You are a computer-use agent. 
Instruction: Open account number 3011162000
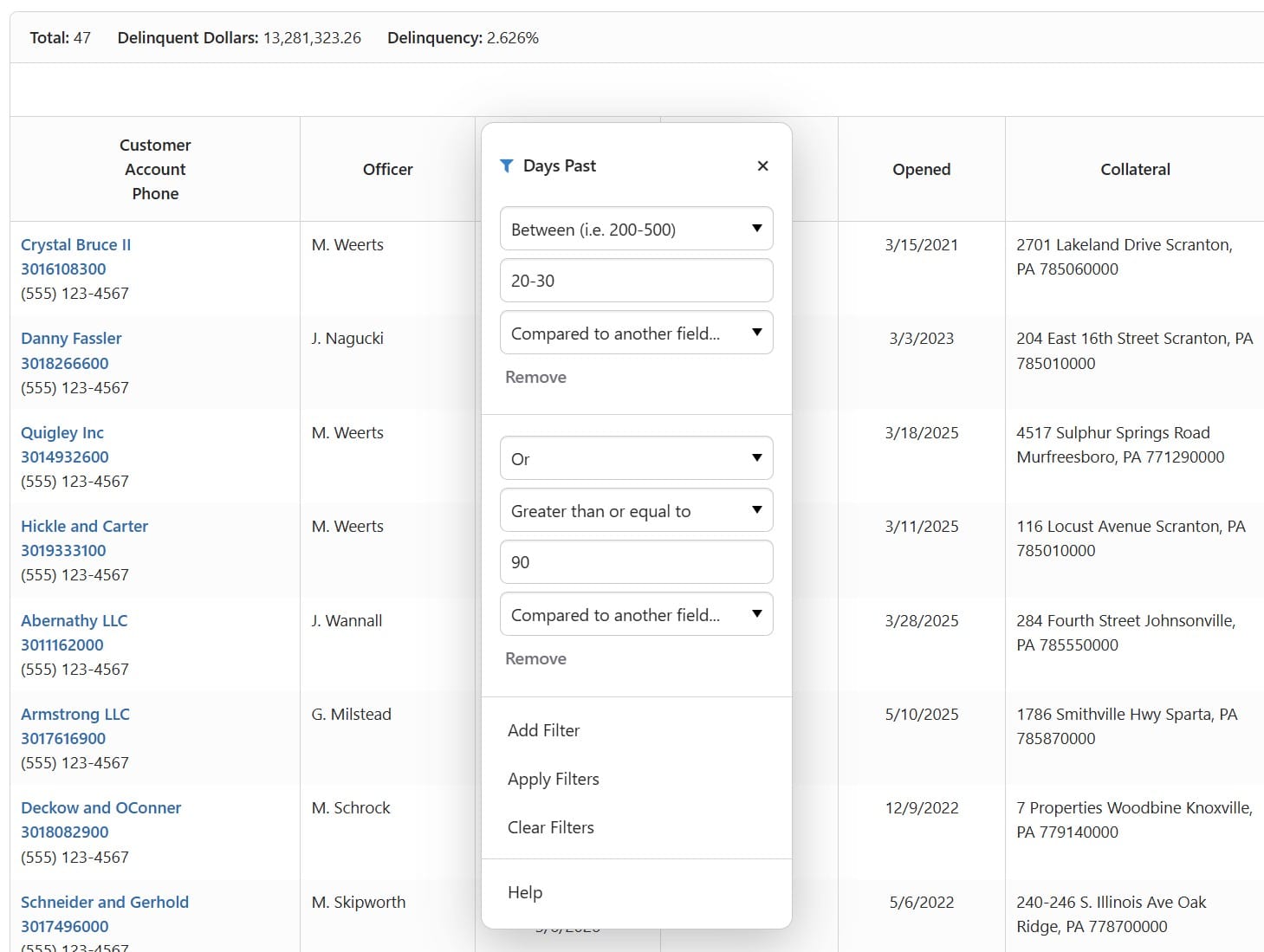coord(62,644)
